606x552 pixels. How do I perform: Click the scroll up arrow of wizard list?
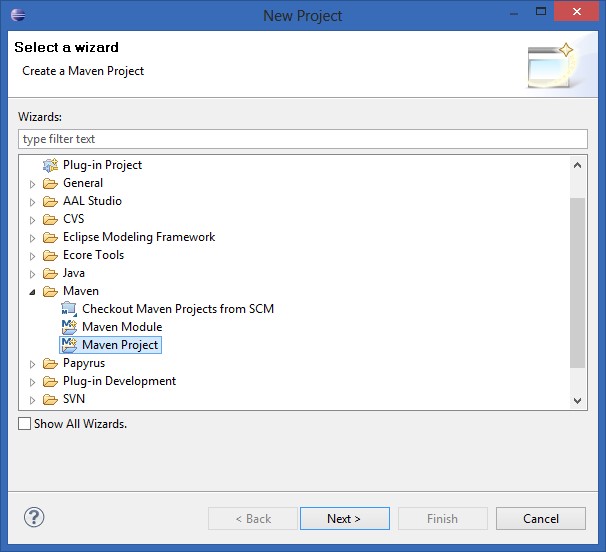point(577,165)
